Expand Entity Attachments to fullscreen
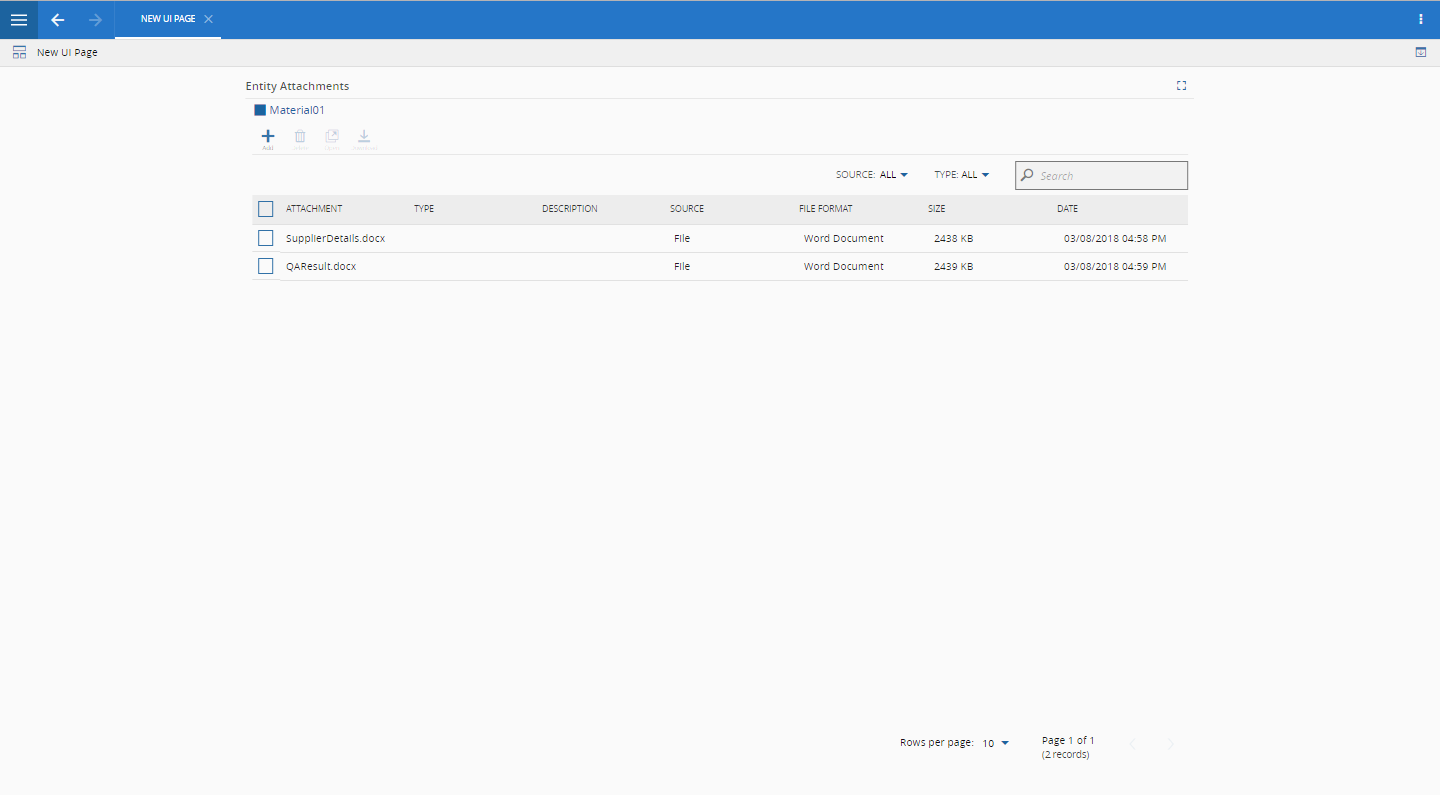 (x=1181, y=86)
